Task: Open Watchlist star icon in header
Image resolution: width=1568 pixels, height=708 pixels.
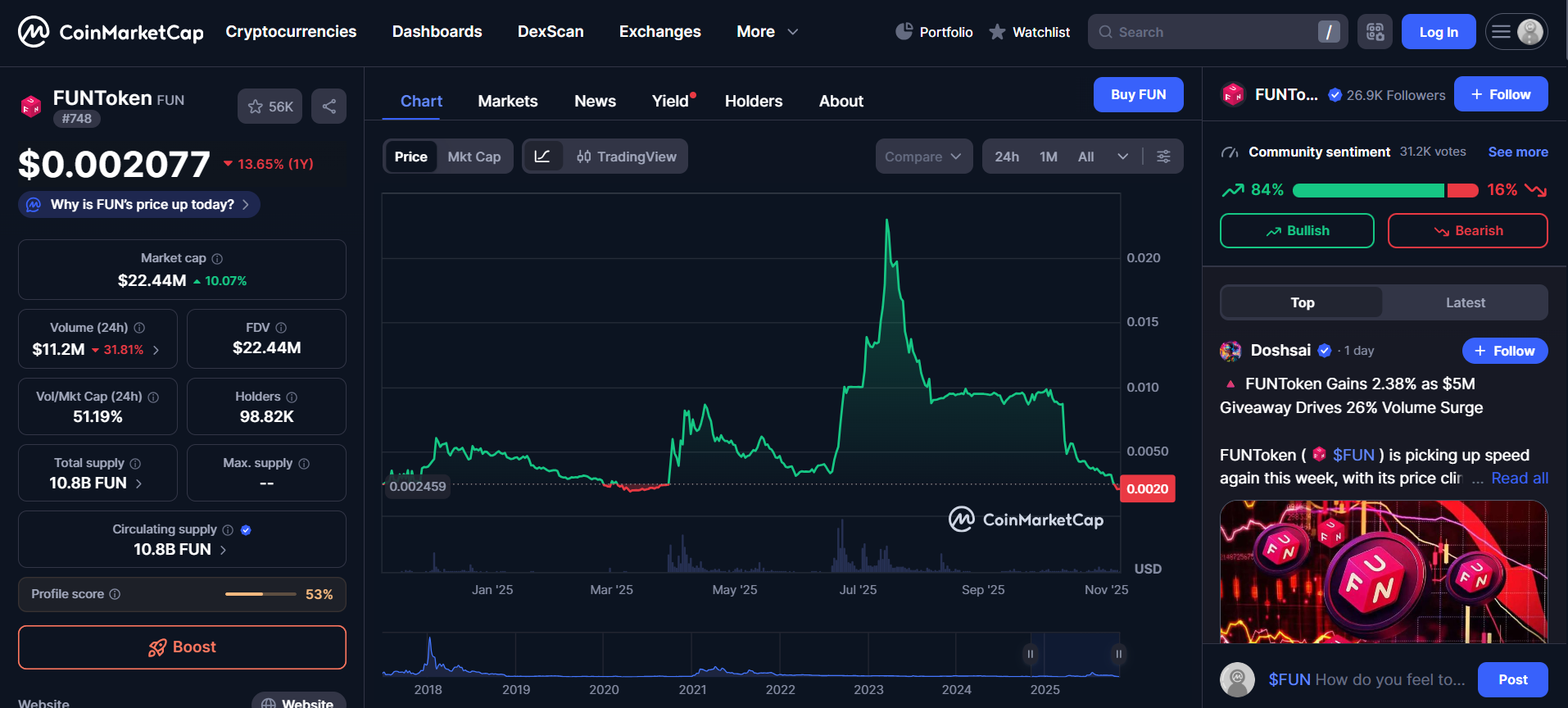Action: (x=997, y=32)
